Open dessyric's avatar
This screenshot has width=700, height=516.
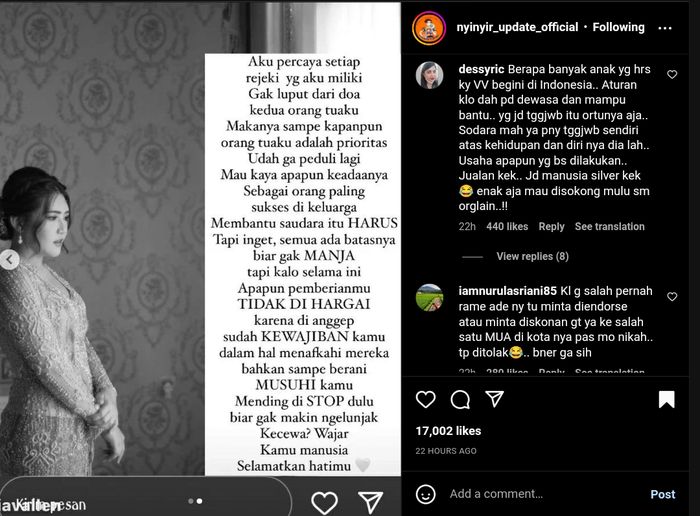tap(429, 75)
